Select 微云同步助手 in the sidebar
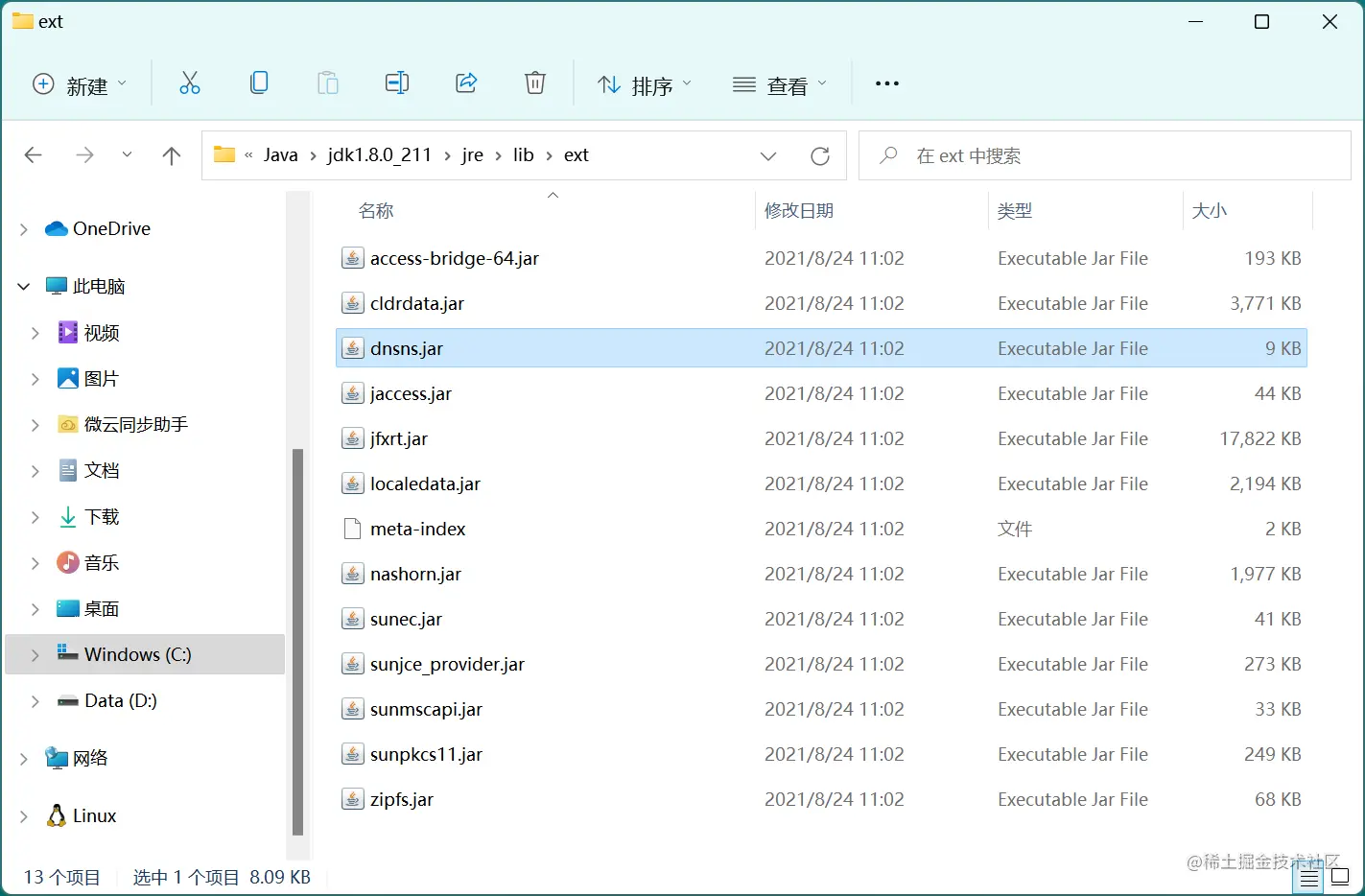Viewport: 1365px width, 896px height. [x=136, y=424]
